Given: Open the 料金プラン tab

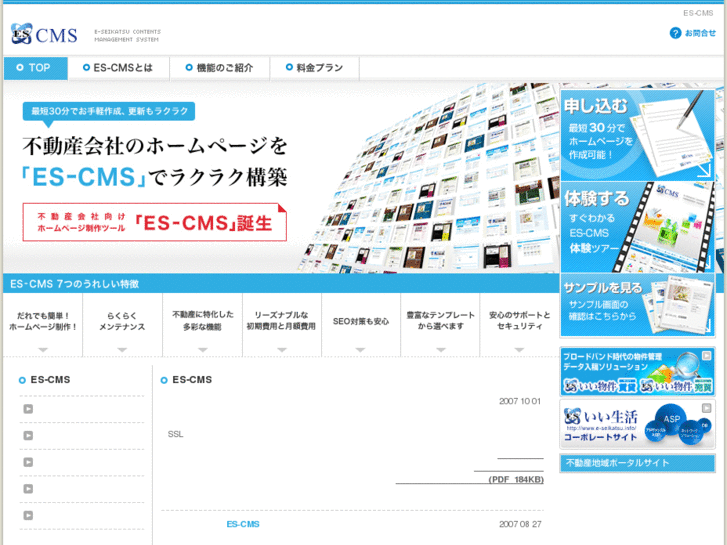Looking at the screenshot, I should coord(314,68).
